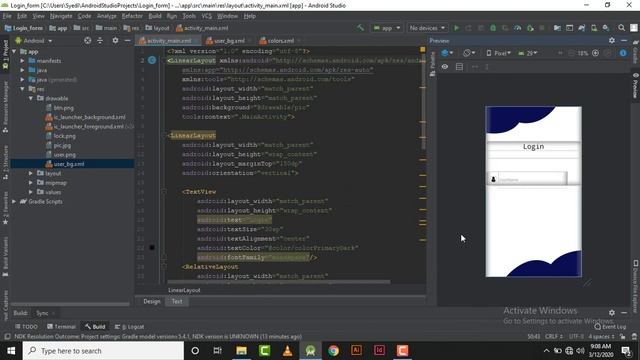Toggle the Project tool window sidebar tab
Viewport: 640px width, 360px height.
(x=5, y=55)
